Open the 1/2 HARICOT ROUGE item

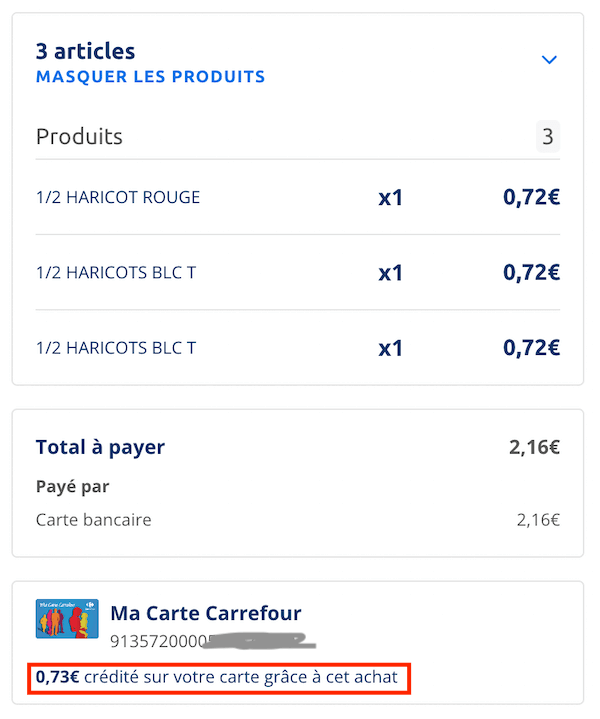[x=298, y=197]
